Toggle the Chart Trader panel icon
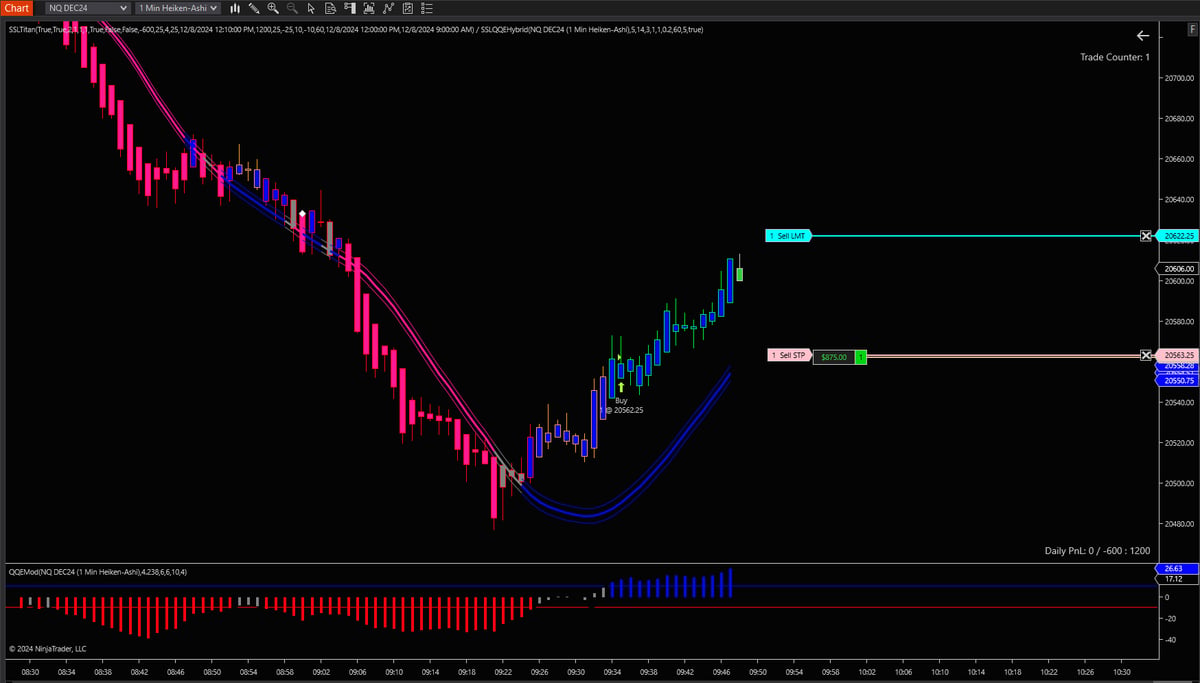 pyautogui.click(x=350, y=8)
